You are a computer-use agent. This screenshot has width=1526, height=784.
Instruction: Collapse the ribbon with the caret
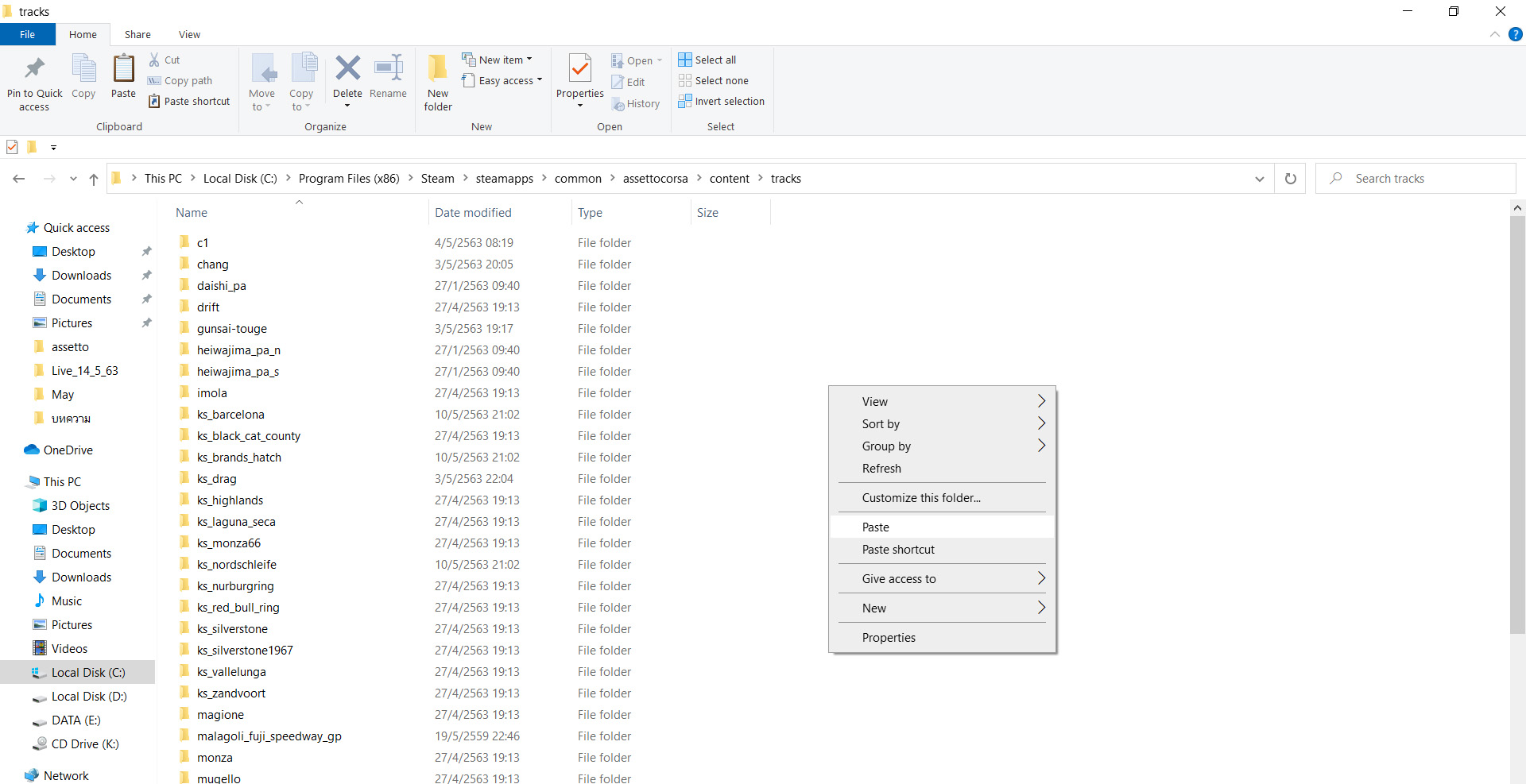[x=1494, y=34]
